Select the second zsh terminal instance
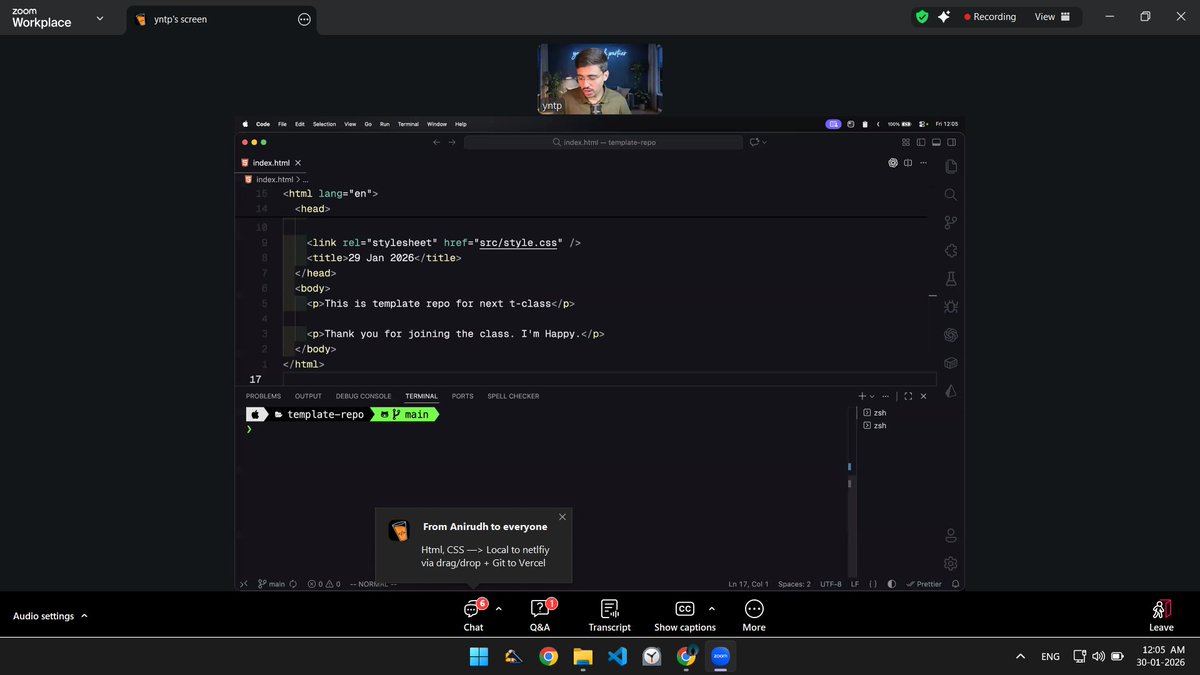 pyautogui.click(x=875, y=425)
